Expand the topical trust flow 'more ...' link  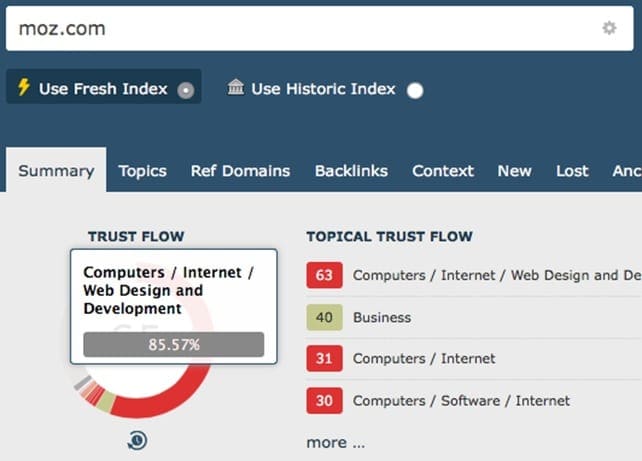coord(335,442)
